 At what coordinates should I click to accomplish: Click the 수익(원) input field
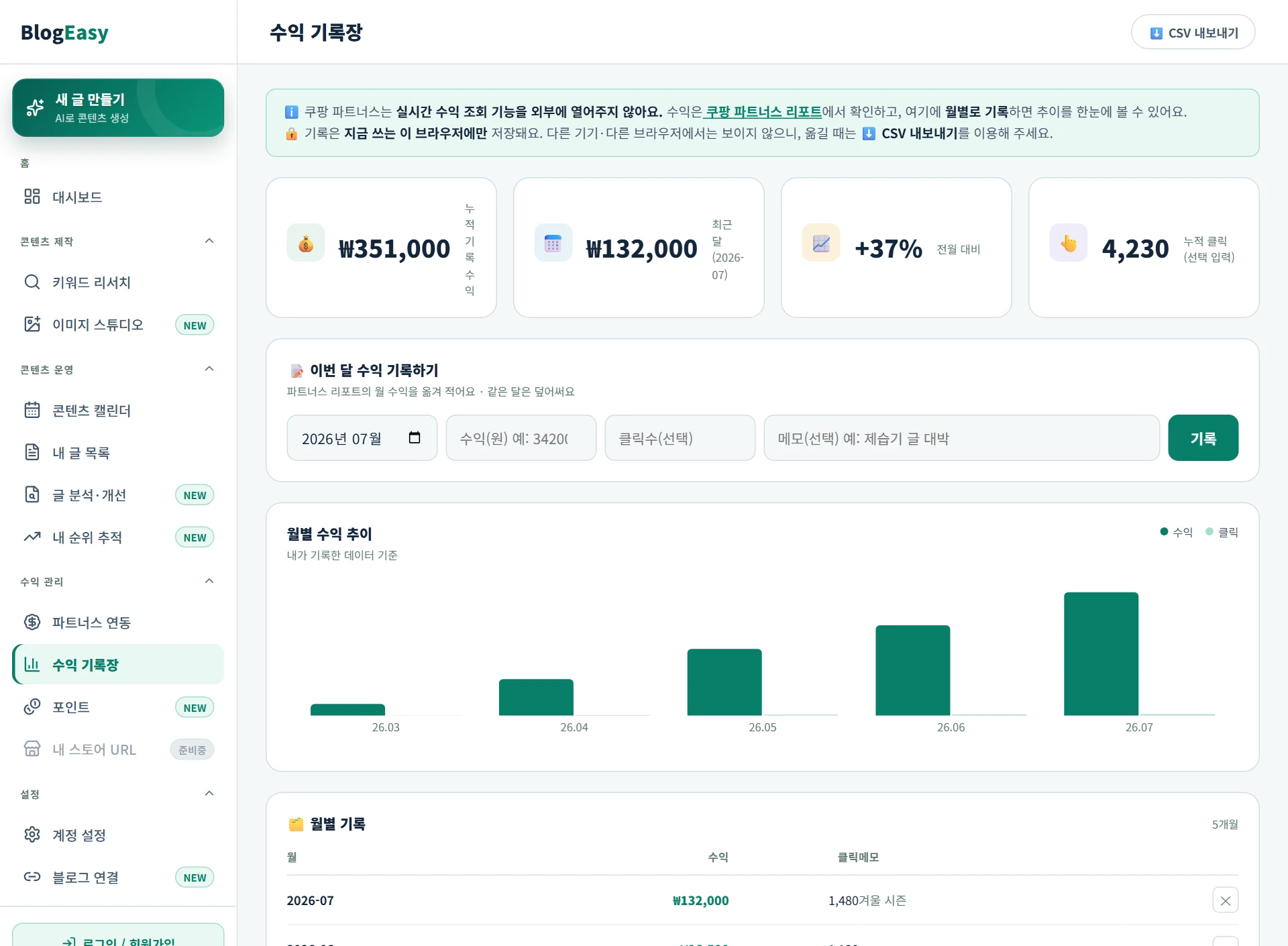[521, 437]
